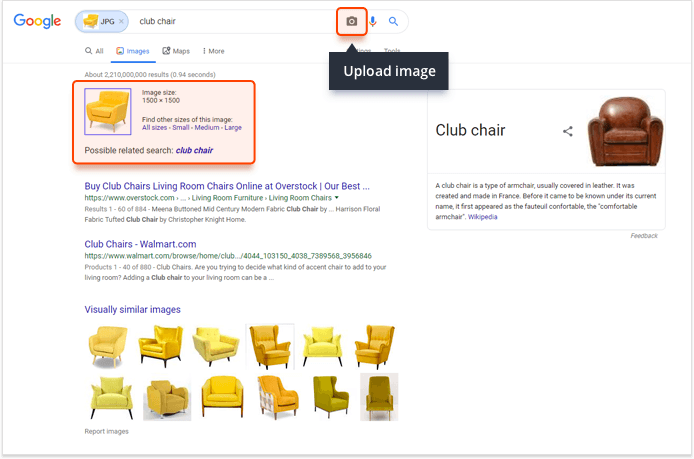Open the All sizes link
This screenshot has width=694, height=459.
tap(154, 127)
